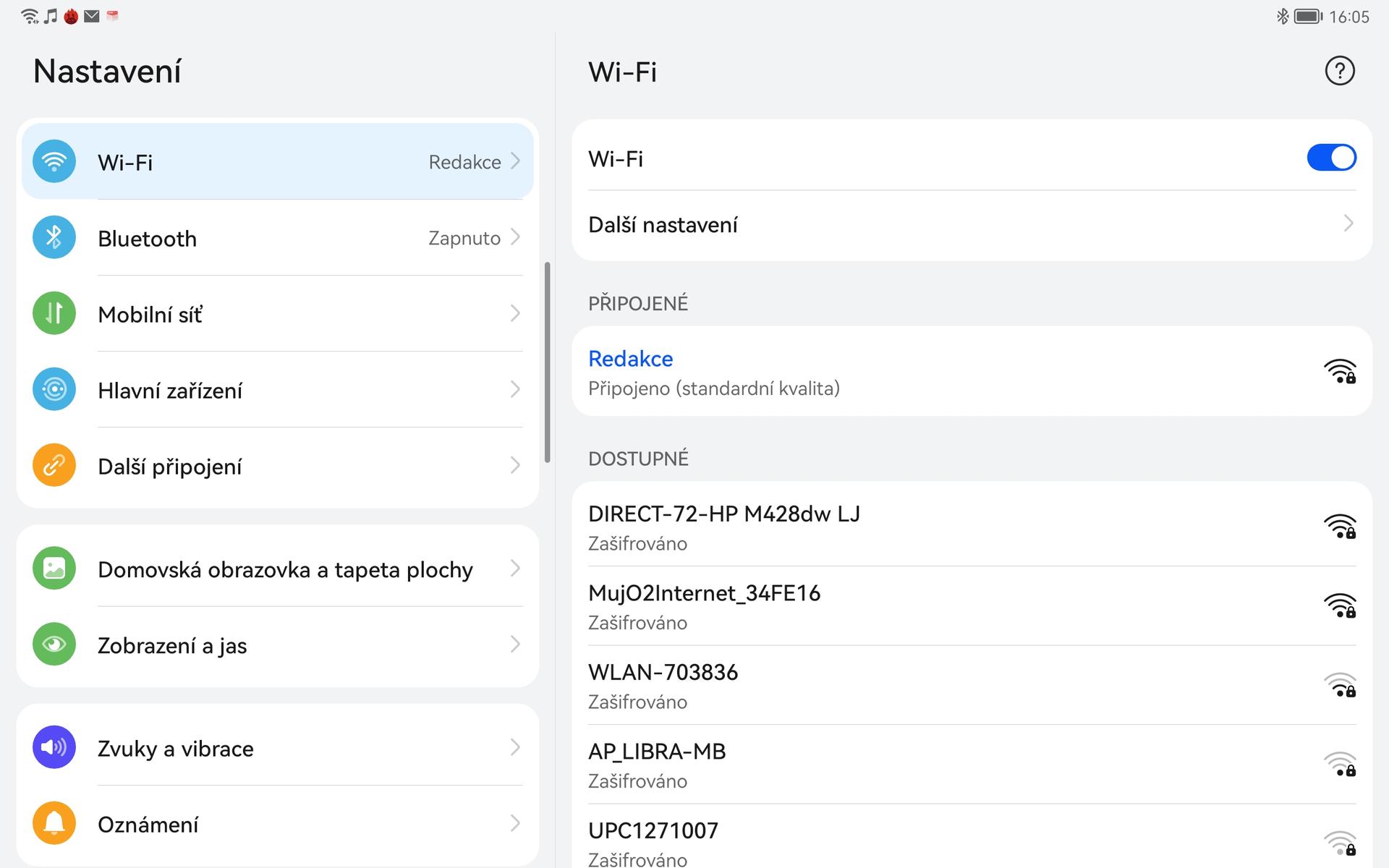The height and width of the screenshot is (868, 1389).
Task: Select Mobilní síť in settings list
Action: [x=278, y=313]
